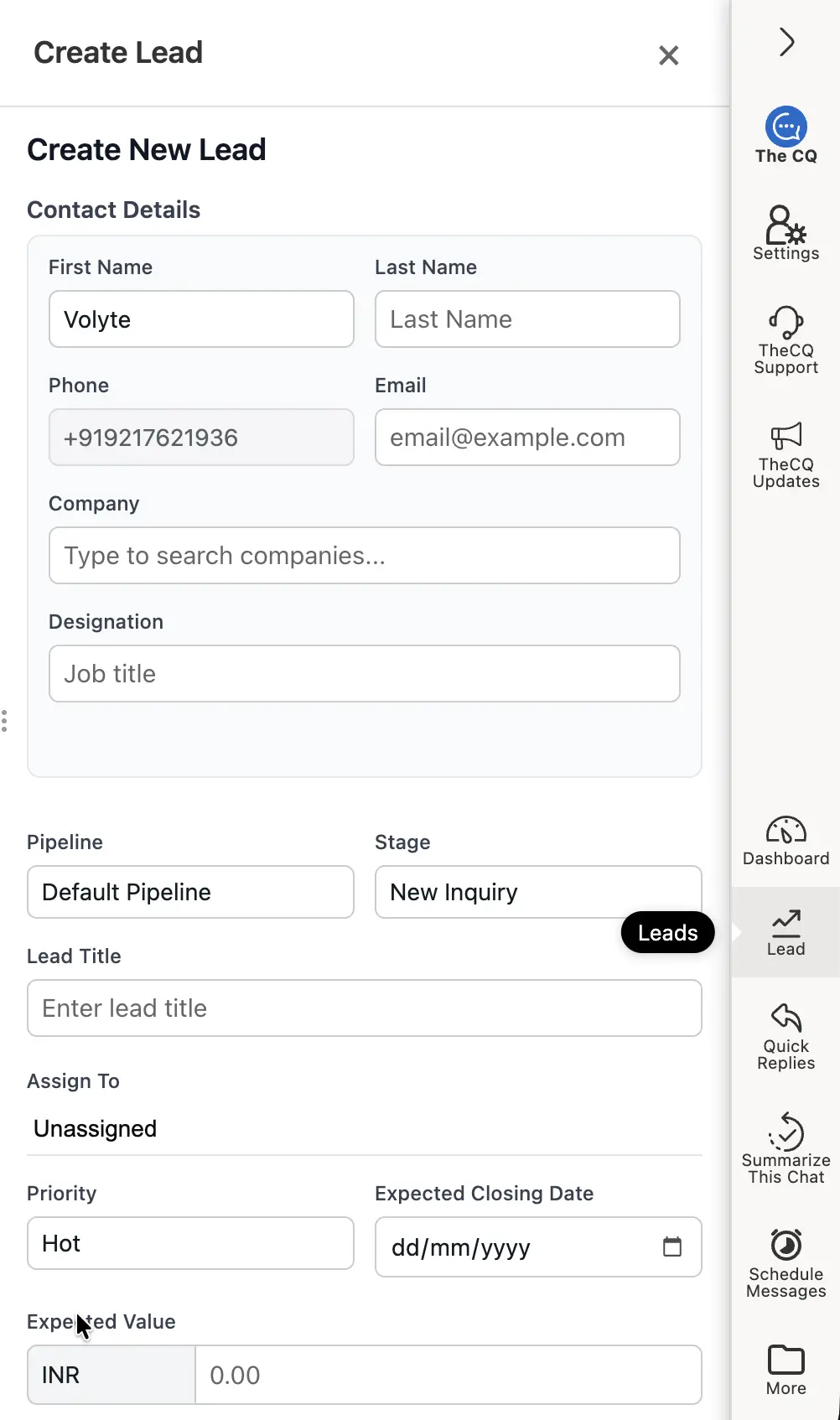Click the Create New Lead heading

click(x=147, y=150)
